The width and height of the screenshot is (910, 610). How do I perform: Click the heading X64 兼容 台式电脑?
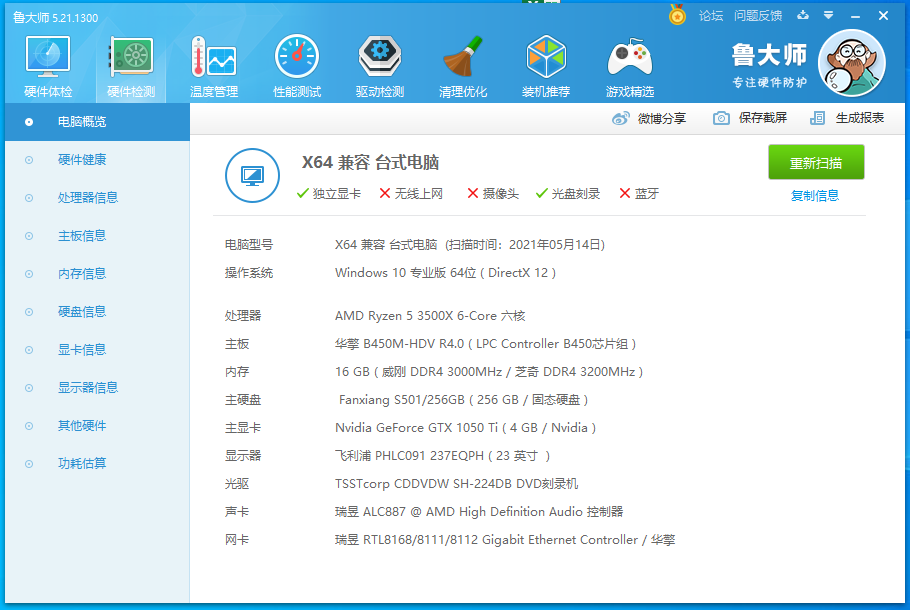tap(370, 163)
